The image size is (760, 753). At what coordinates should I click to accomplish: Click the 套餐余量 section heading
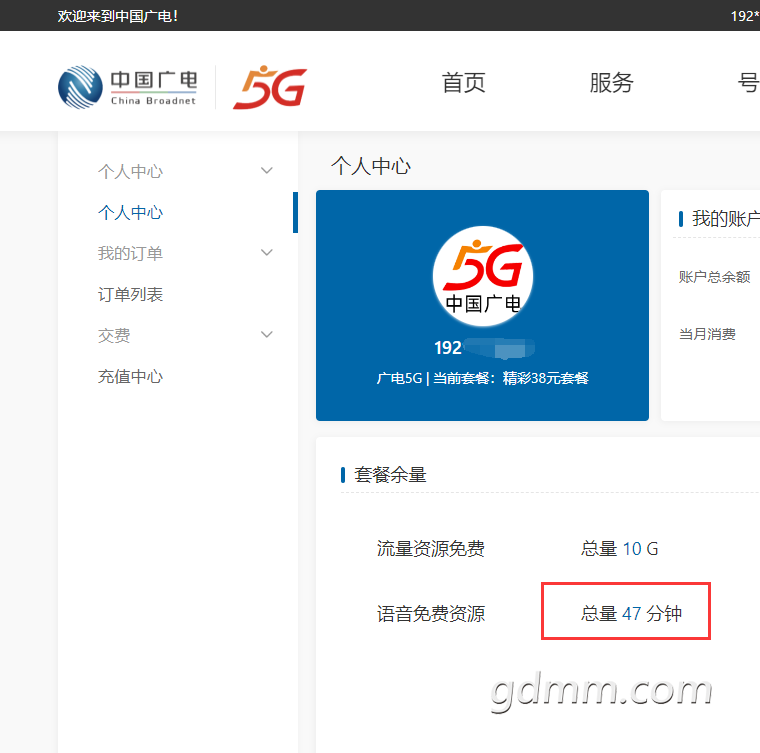click(x=390, y=475)
